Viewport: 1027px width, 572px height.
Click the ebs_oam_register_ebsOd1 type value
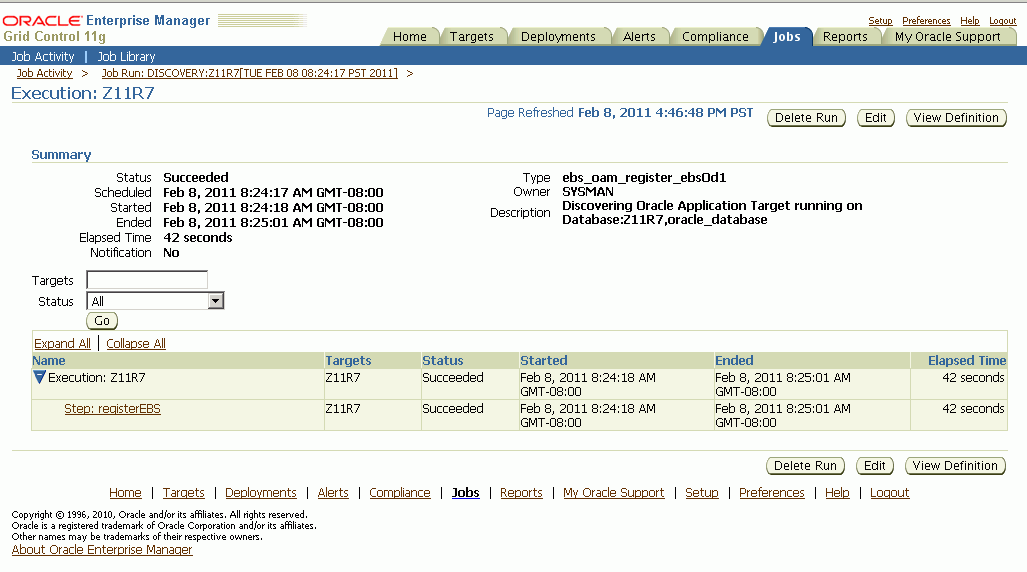(x=644, y=178)
